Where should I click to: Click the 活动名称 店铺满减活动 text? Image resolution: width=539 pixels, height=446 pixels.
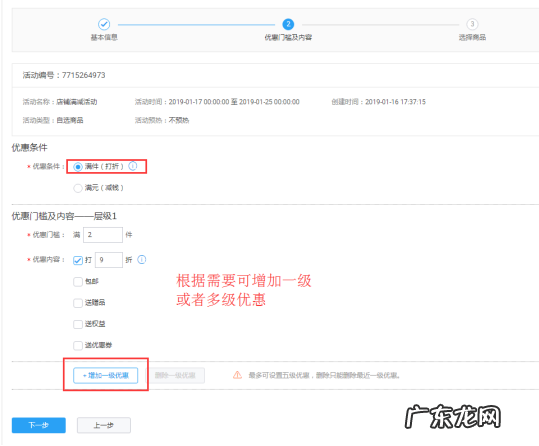click(x=60, y=102)
